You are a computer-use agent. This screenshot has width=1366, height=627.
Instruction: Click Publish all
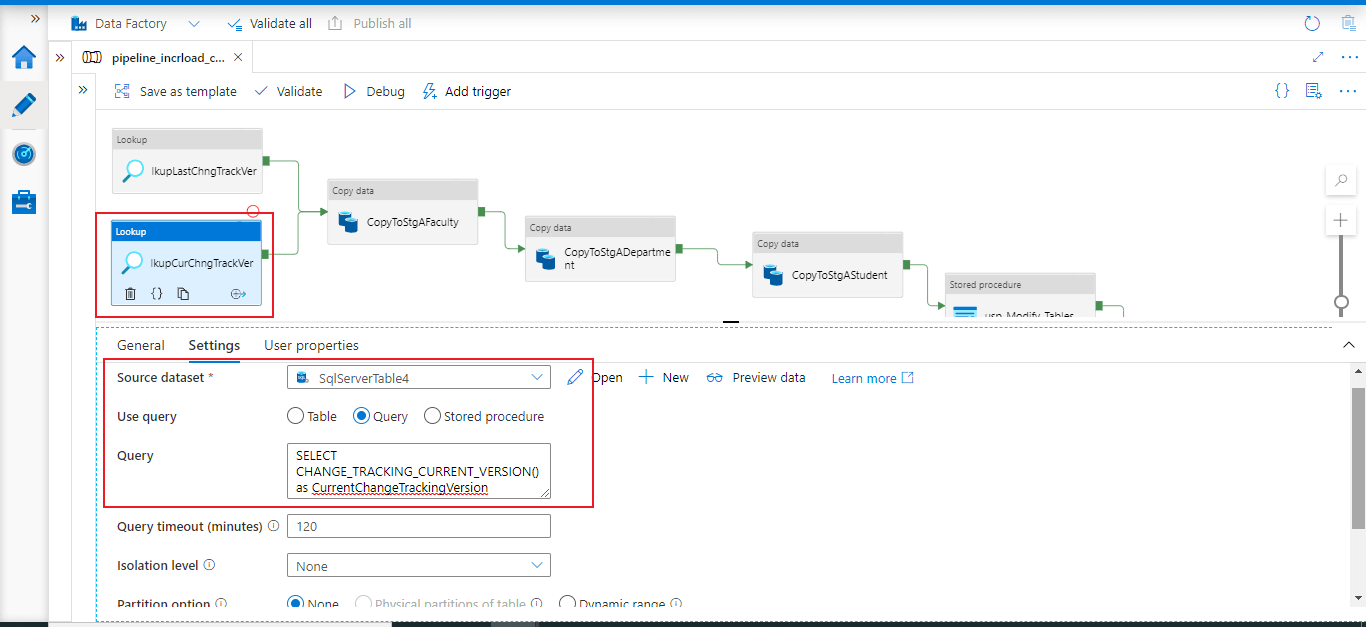(369, 23)
